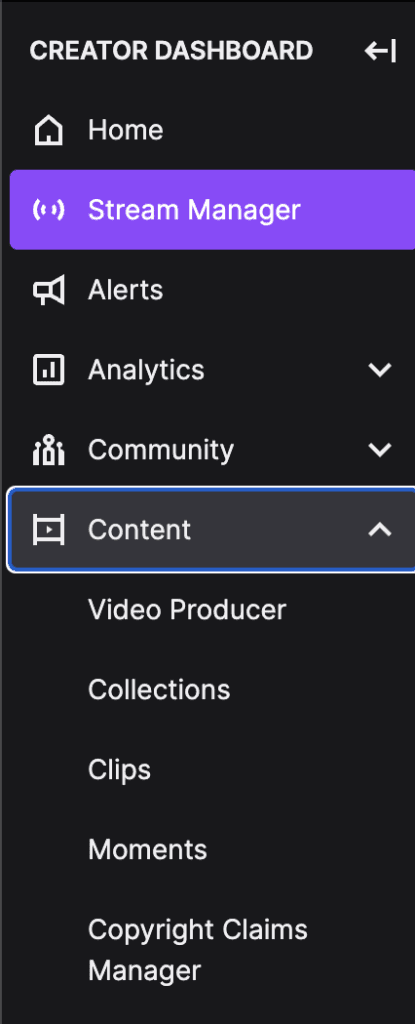The height and width of the screenshot is (1024, 415).
Task: Click the Stream Manager broadcast icon
Action: pos(48,210)
